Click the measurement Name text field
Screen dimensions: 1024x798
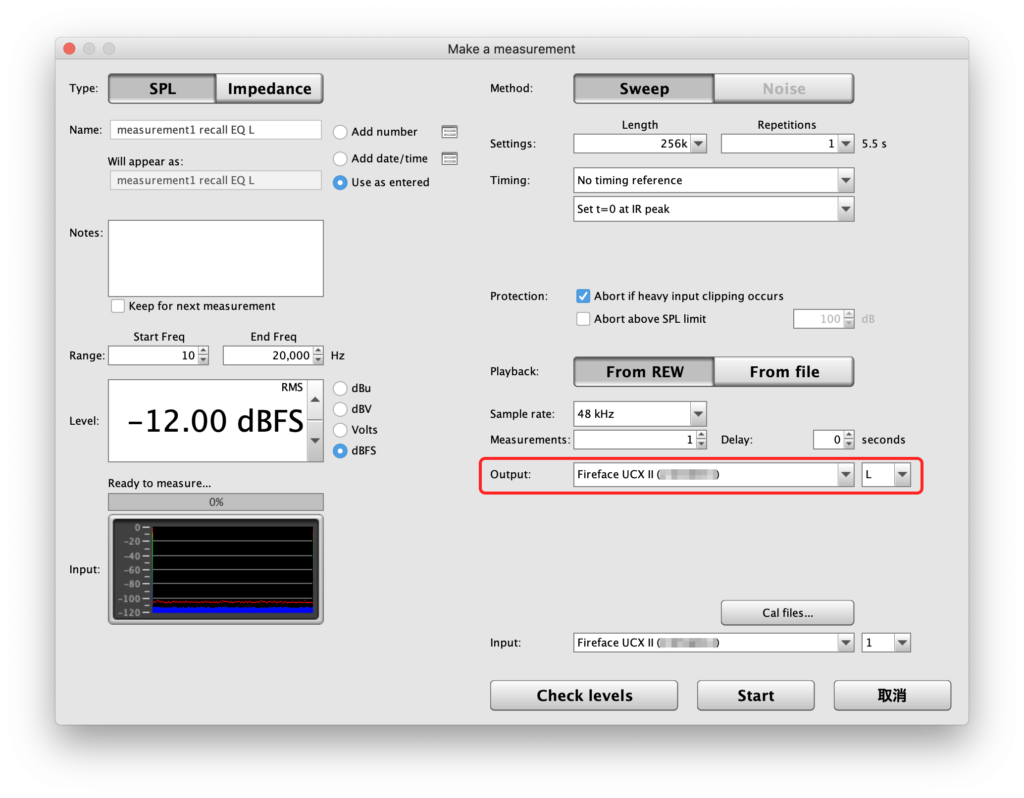215,130
